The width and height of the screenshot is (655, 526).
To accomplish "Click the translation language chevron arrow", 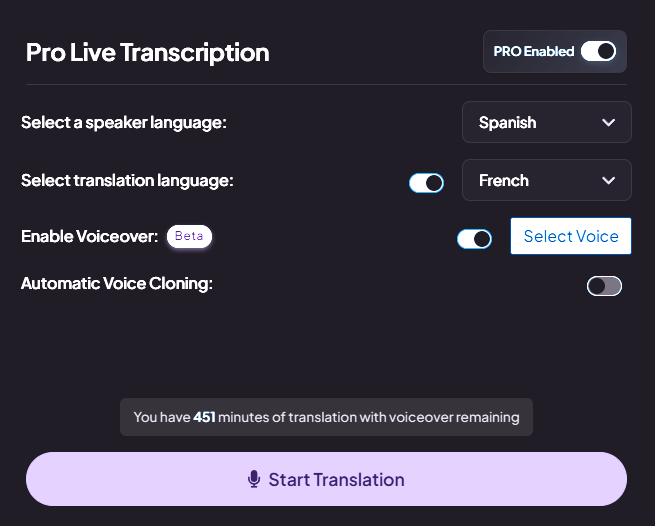I will [608, 180].
